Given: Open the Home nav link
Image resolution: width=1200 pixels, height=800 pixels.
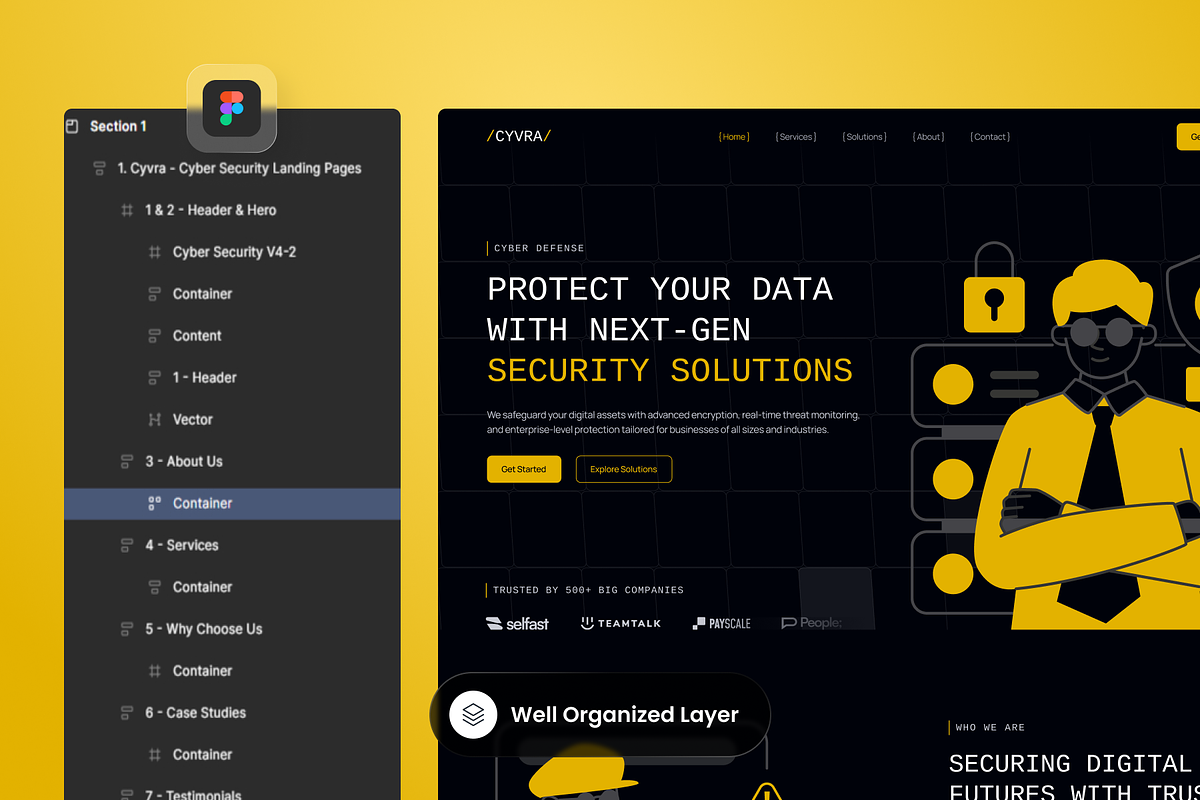Looking at the screenshot, I should pyautogui.click(x=734, y=137).
